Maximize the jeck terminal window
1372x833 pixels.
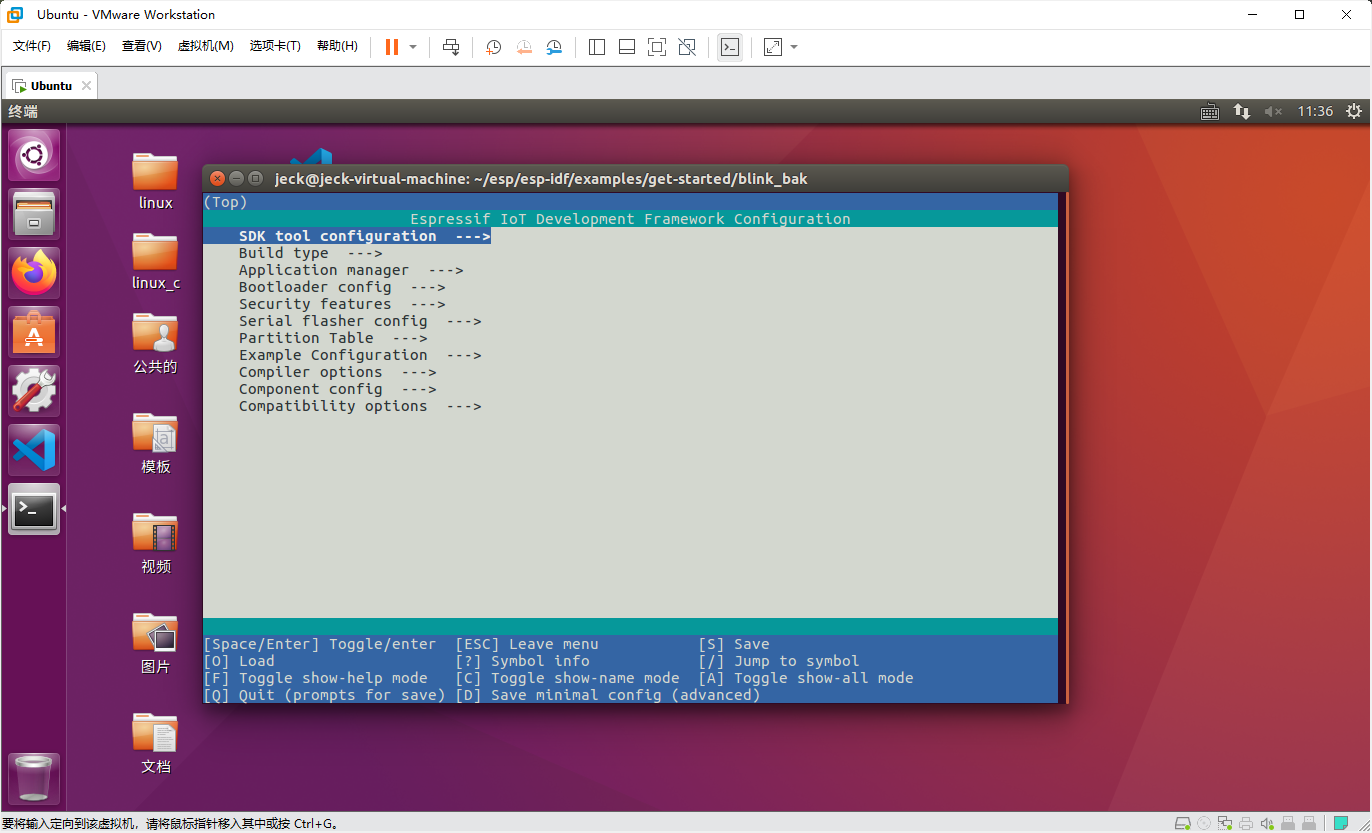pyautogui.click(x=256, y=178)
